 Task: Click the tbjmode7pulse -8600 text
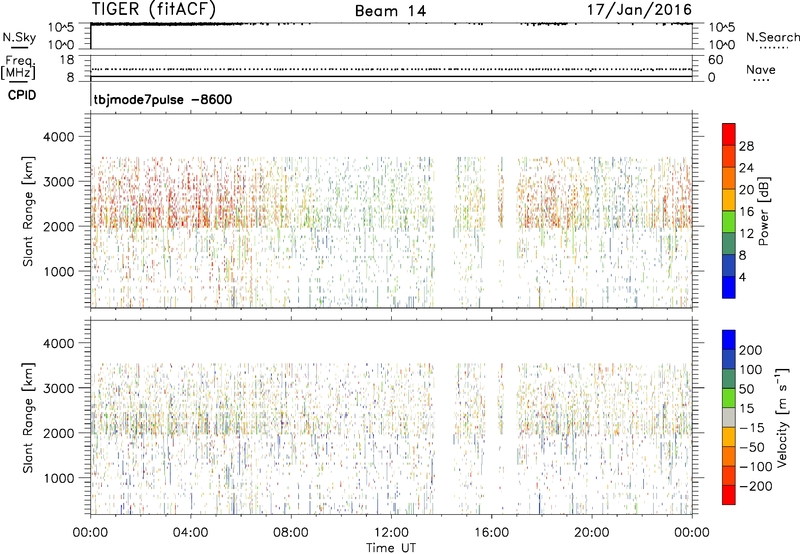click(x=163, y=99)
